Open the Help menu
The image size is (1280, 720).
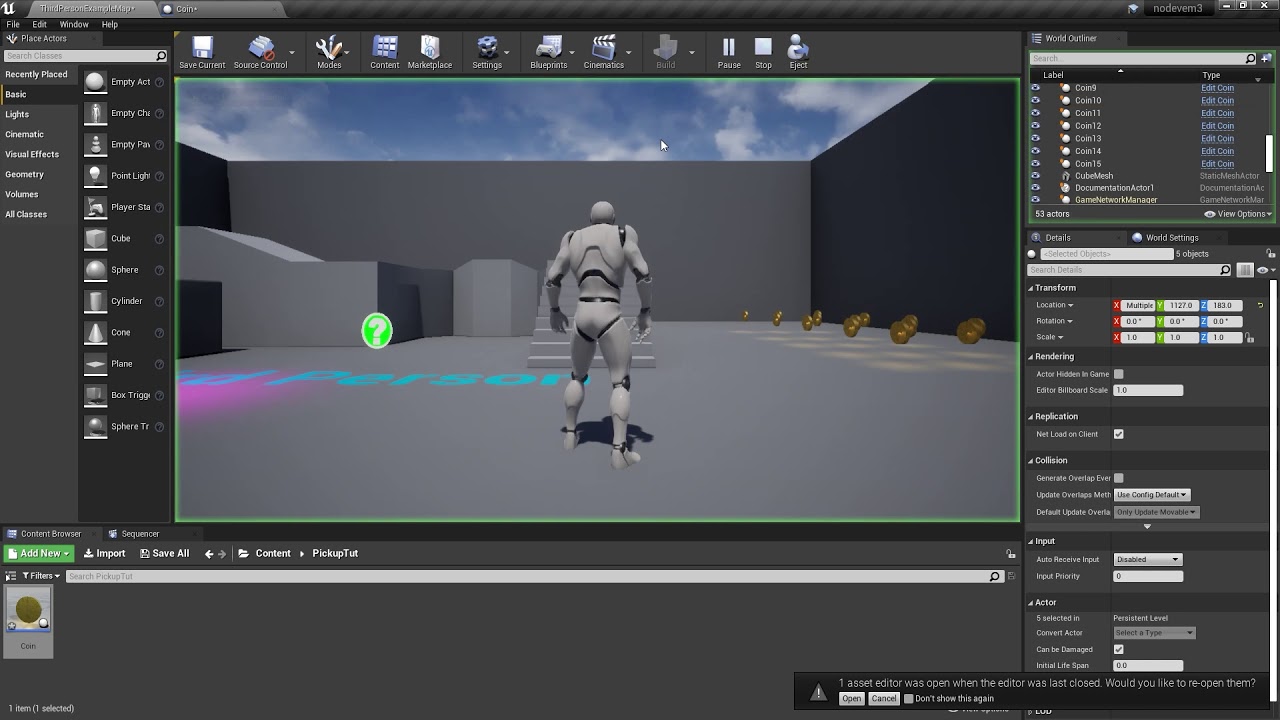(x=110, y=24)
